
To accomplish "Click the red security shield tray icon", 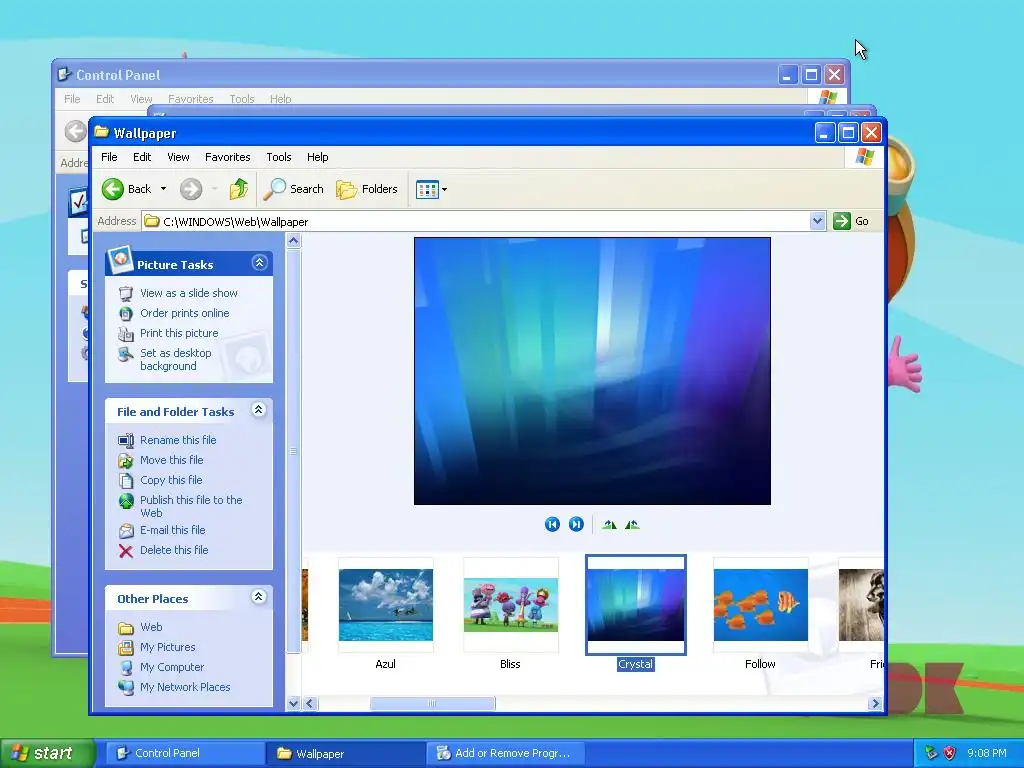I will [x=950, y=753].
